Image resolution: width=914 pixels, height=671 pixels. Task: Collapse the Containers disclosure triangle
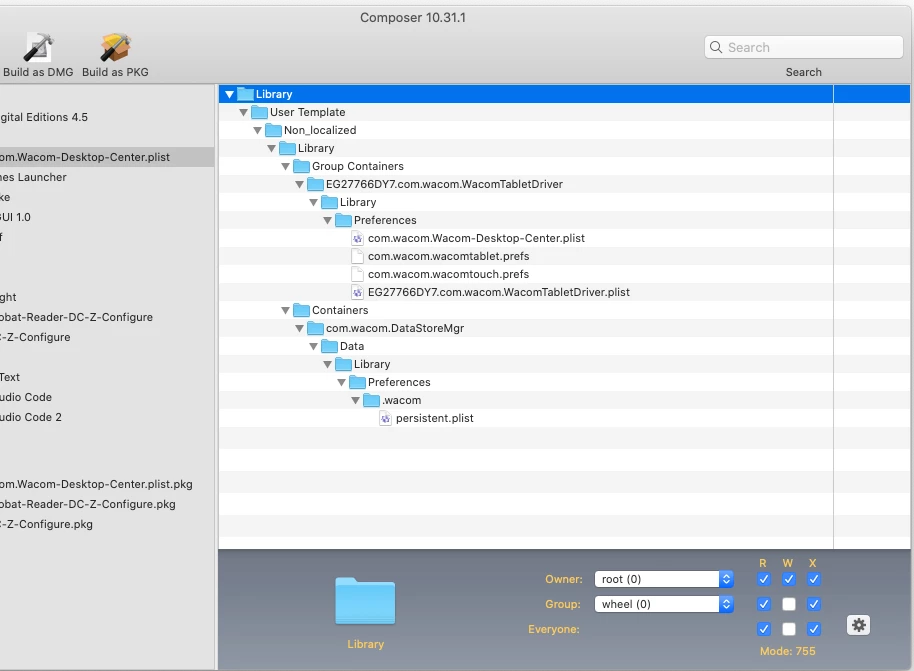click(x=286, y=311)
